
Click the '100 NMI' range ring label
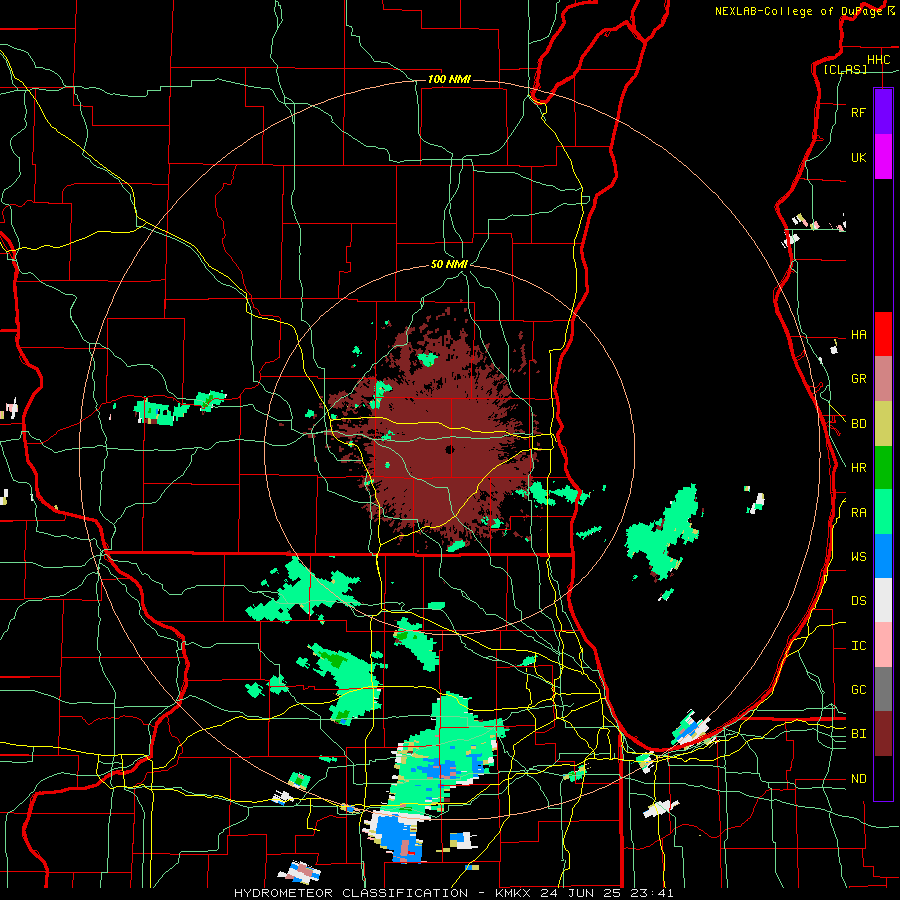449,79
